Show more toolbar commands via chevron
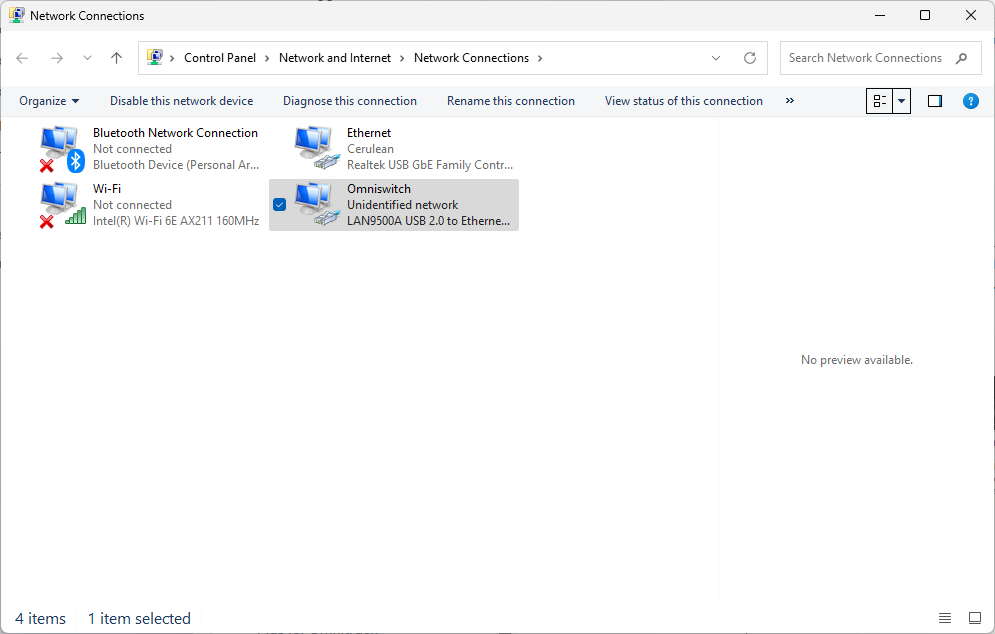This screenshot has width=995, height=634. (x=790, y=101)
